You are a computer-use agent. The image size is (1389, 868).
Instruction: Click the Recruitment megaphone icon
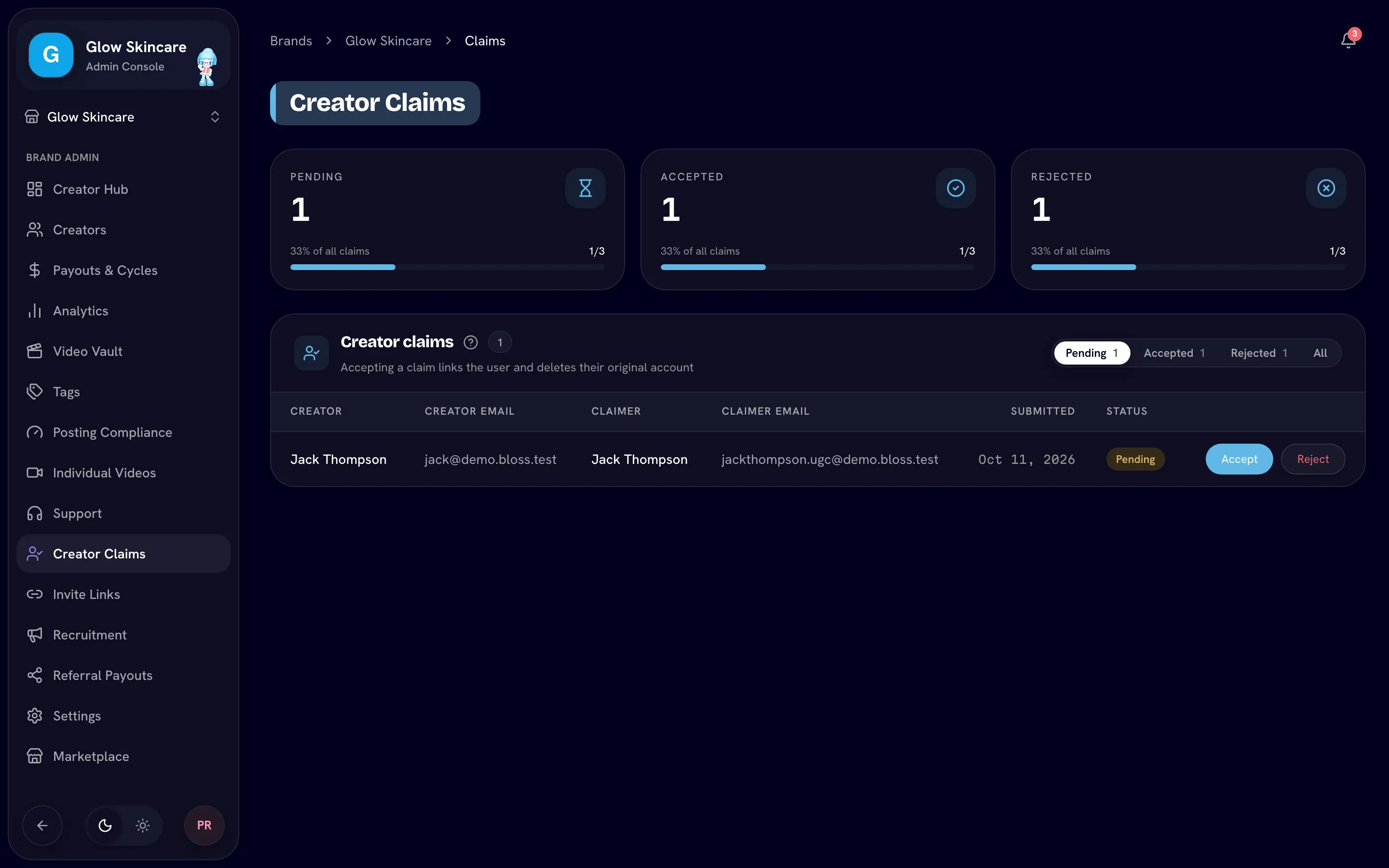pos(34,635)
